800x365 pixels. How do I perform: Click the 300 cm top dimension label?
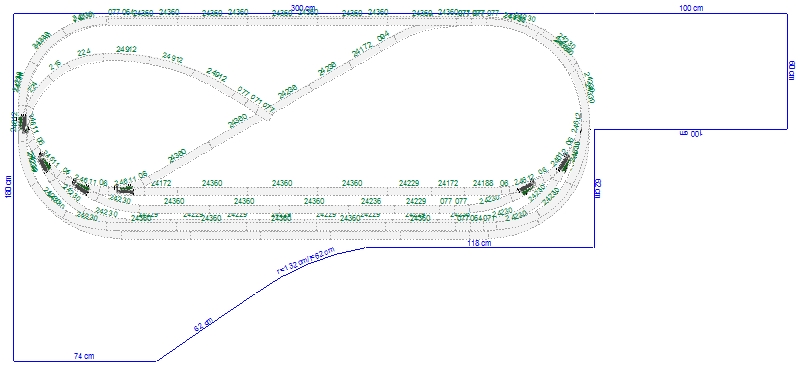(x=303, y=8)
